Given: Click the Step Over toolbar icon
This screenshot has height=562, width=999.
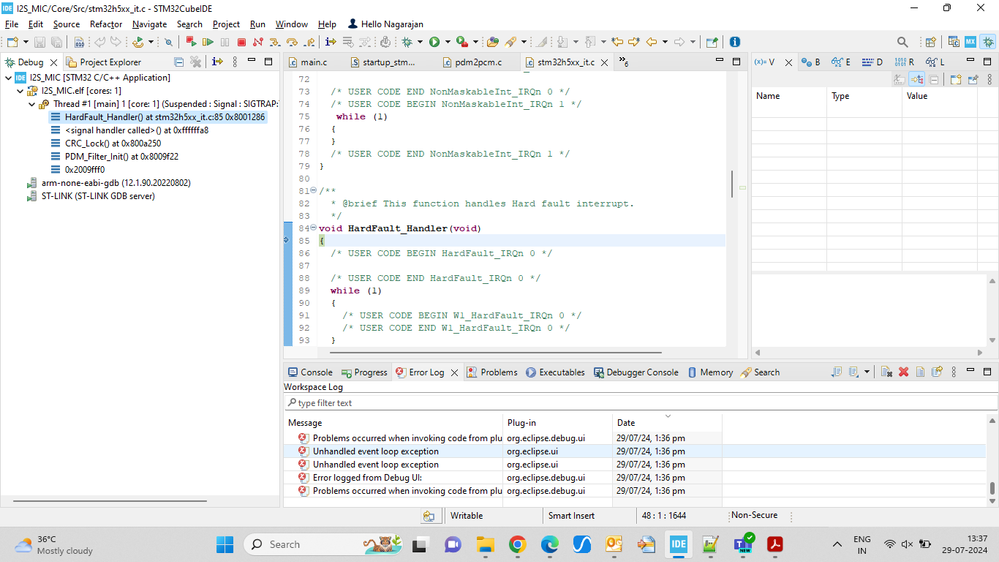Looking at the screenshot, I should 293,42.
